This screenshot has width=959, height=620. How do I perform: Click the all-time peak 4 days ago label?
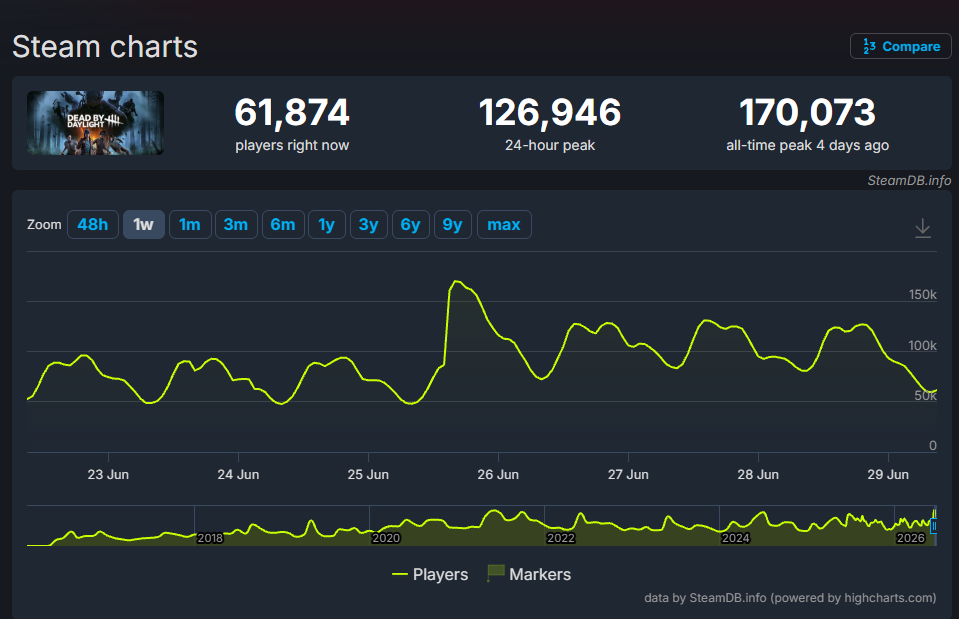tap(807, 146)
